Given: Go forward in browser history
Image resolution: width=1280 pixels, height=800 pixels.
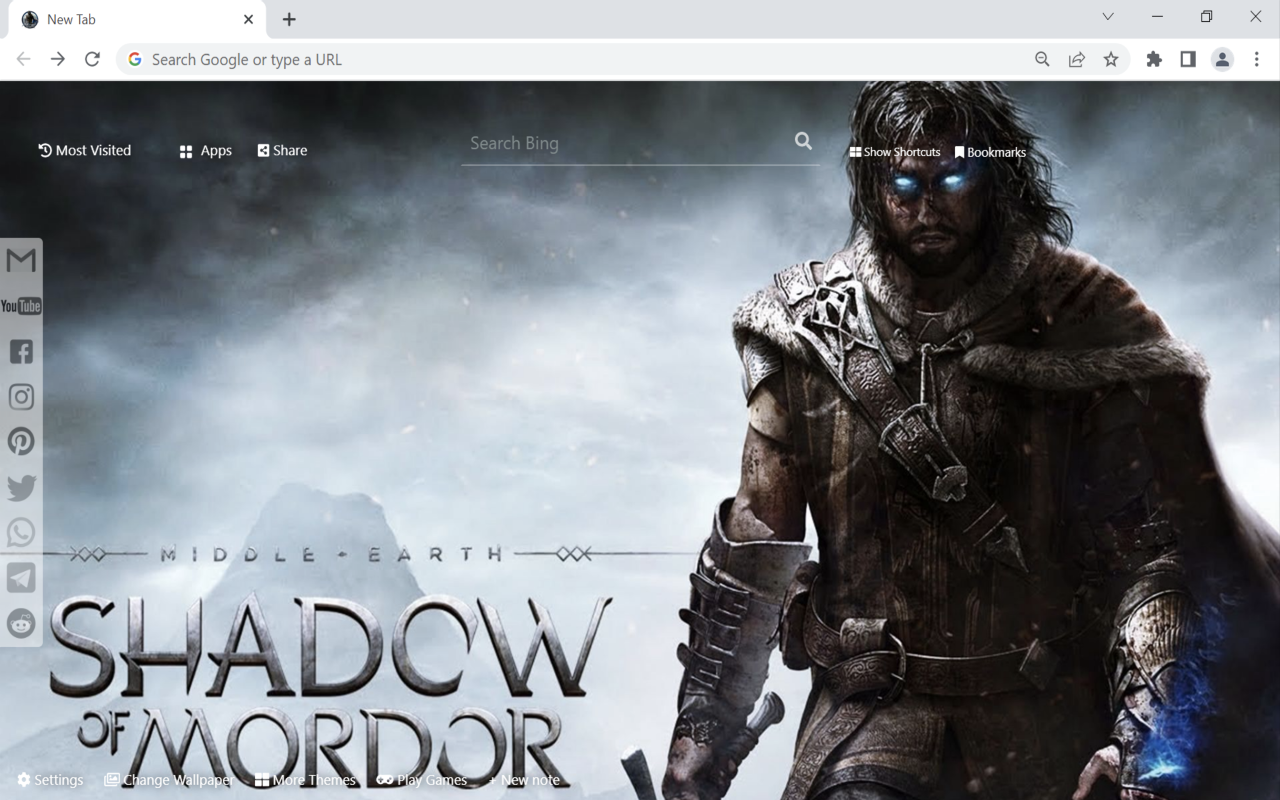Looking at the screenshot, I should point(58,59).
